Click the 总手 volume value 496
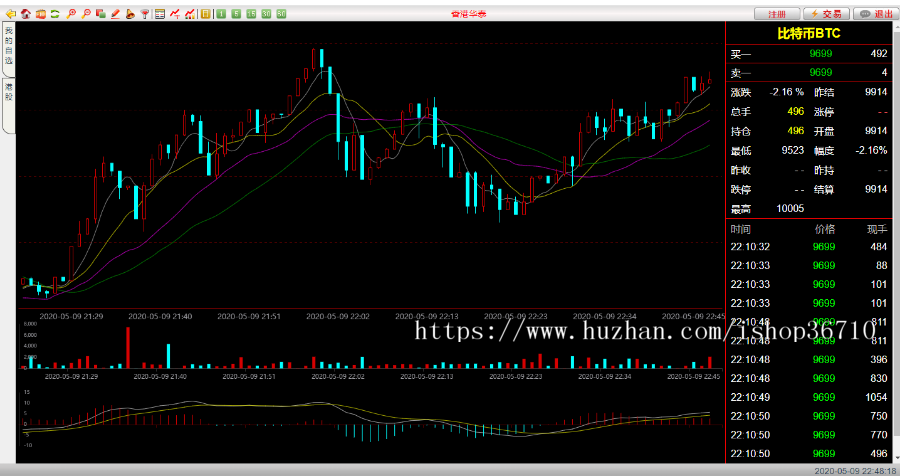This screenshot has width=900, height=476. [796, 111]
